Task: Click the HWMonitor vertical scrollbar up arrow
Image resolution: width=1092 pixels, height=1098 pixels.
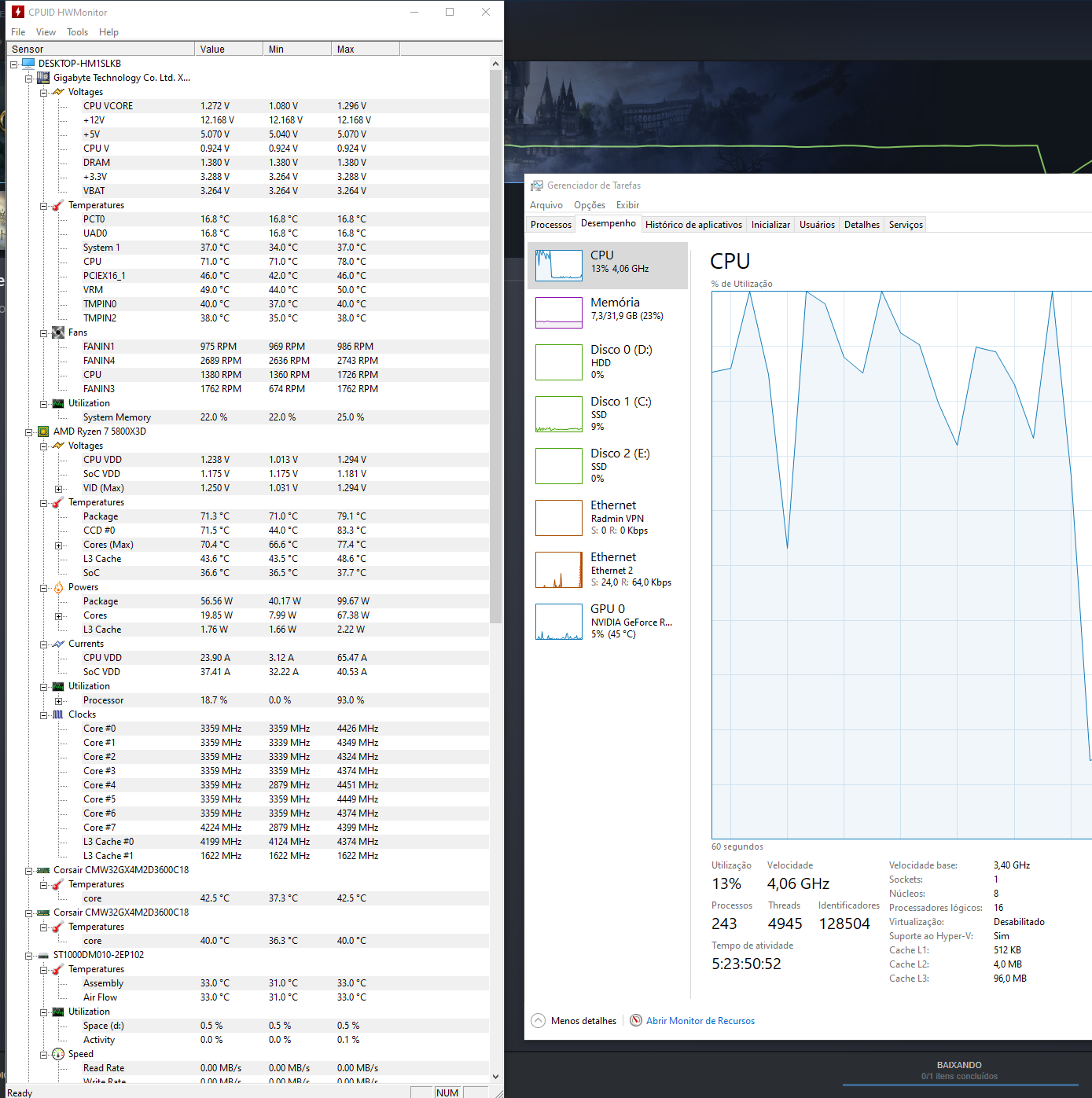Action: pyautogui.click(x=495, y=64)
